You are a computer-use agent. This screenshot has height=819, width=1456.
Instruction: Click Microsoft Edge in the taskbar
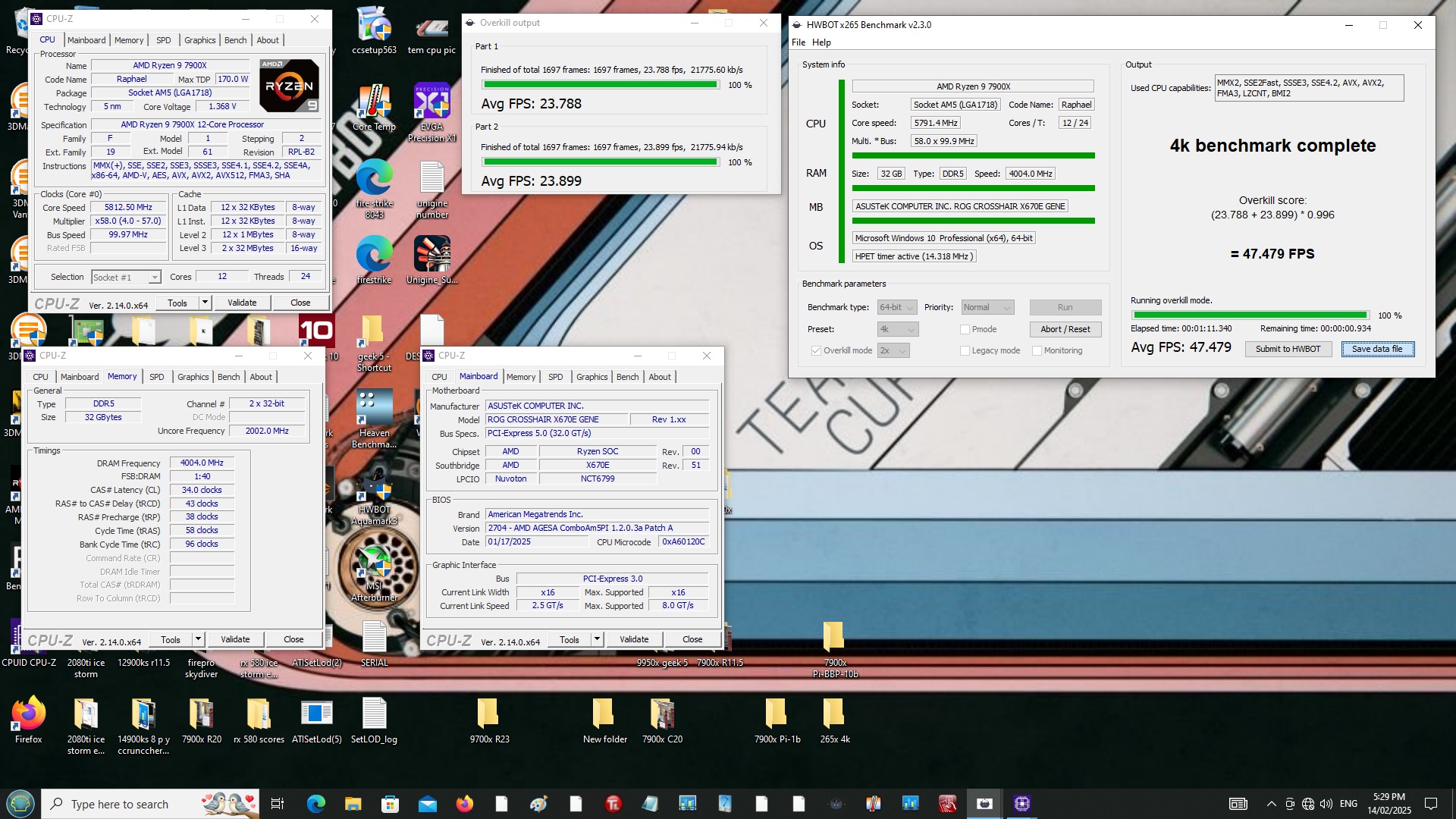pyautogui.click(x=315, y=804)
